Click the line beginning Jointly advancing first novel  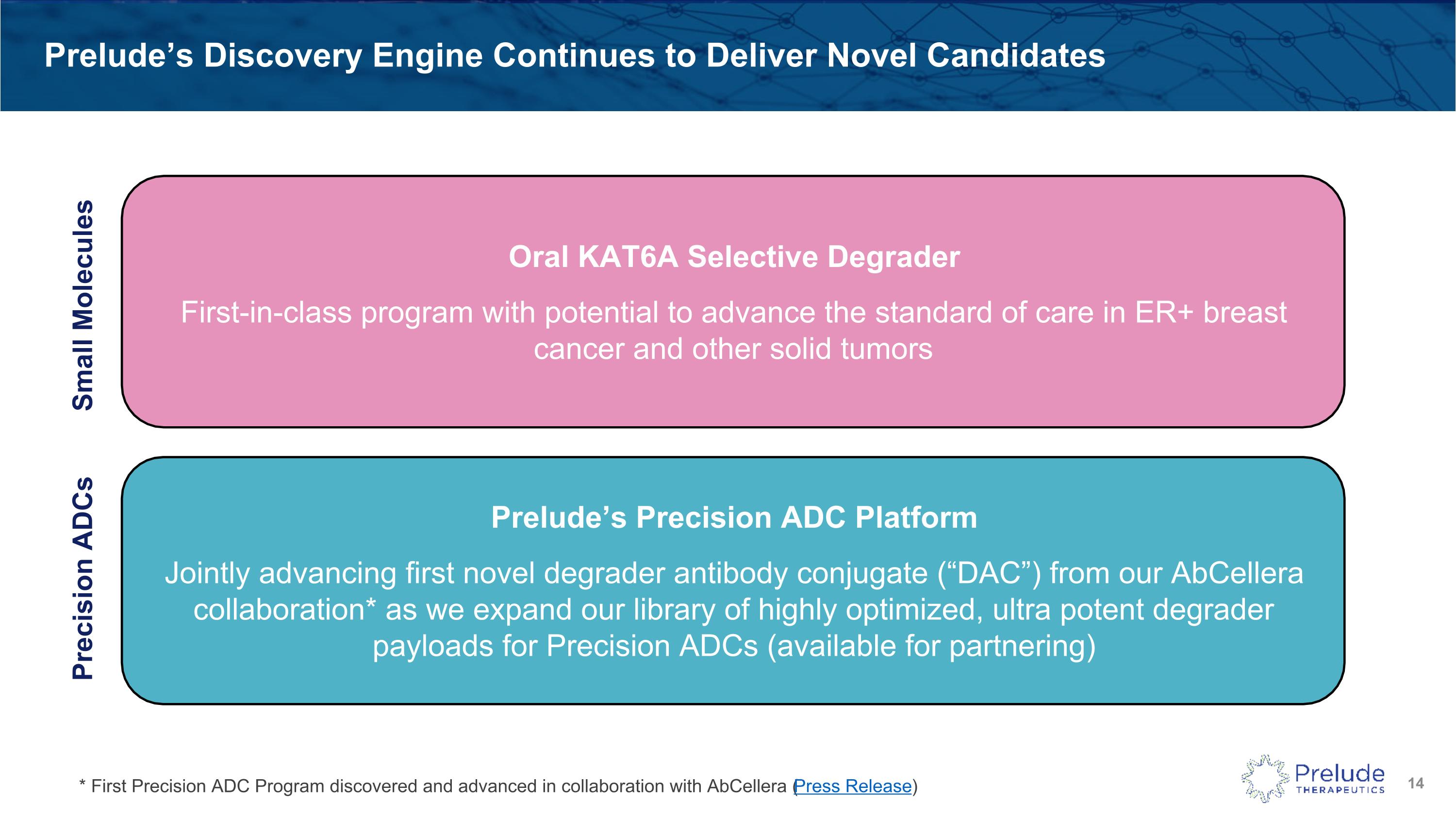click(734, 574)
